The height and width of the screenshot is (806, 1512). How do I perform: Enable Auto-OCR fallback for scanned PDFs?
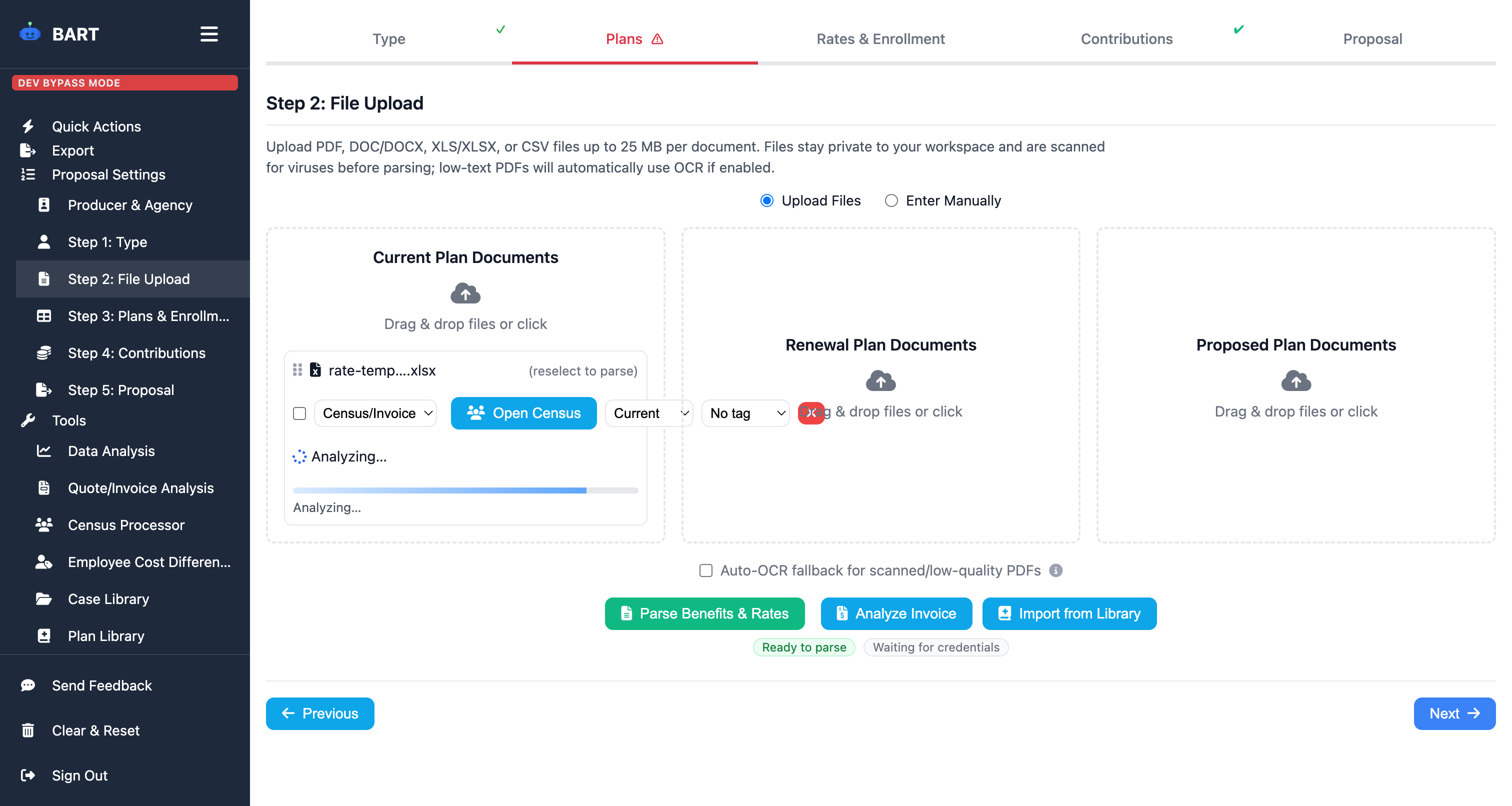tap(705, 570)
